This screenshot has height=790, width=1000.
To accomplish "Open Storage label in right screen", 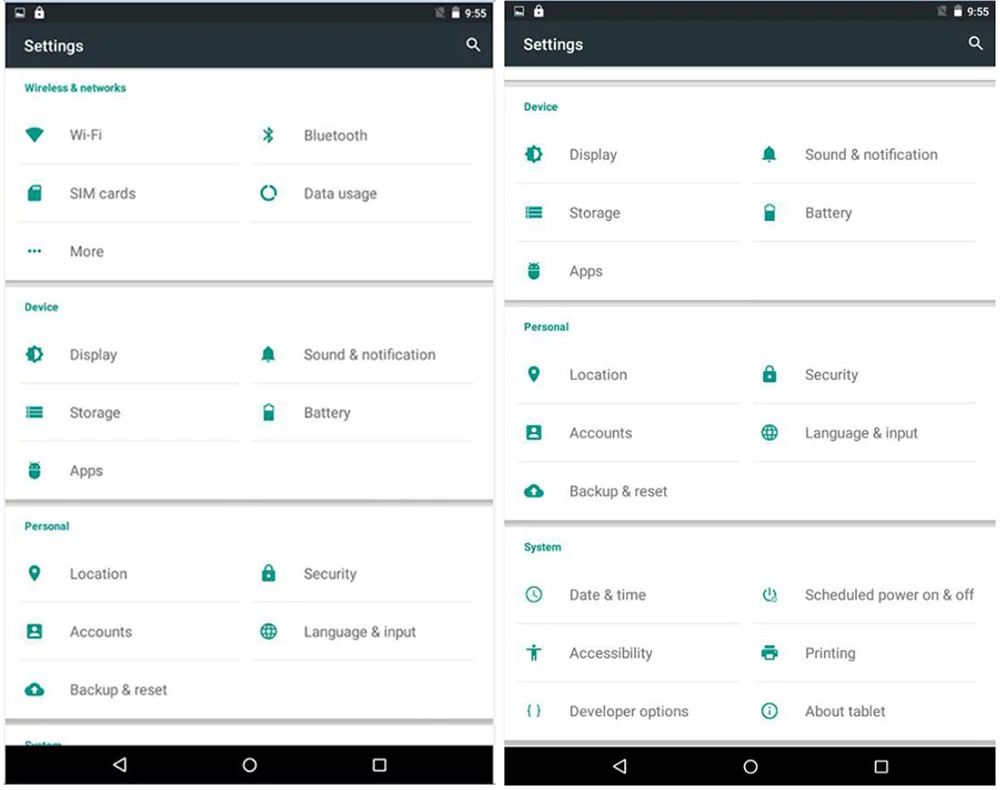I will pos(594,213).
